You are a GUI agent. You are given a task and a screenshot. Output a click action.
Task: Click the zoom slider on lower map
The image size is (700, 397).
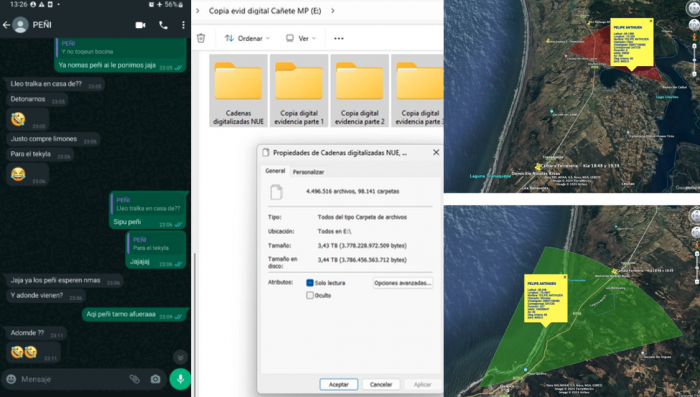point(696,268)
